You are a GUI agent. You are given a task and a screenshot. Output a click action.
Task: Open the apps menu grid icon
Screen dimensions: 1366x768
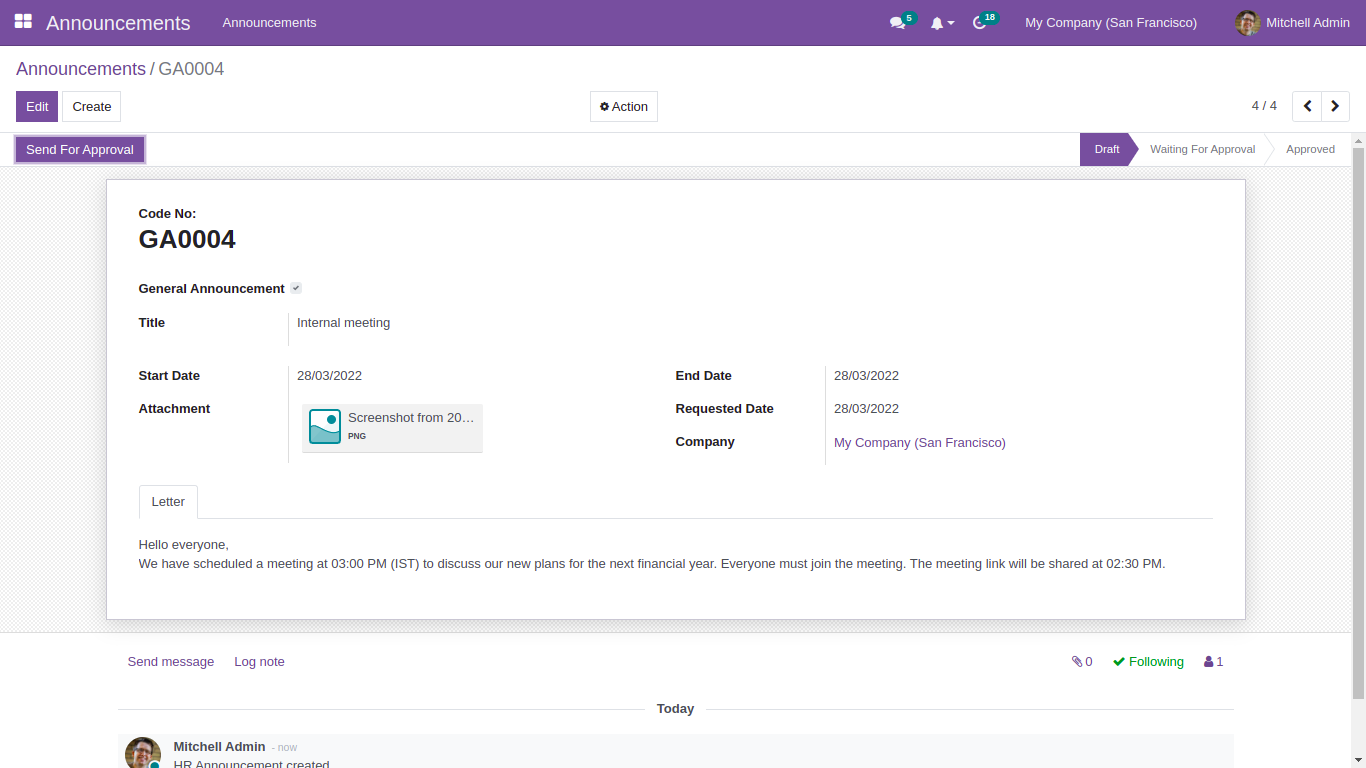tap(22, 22)
